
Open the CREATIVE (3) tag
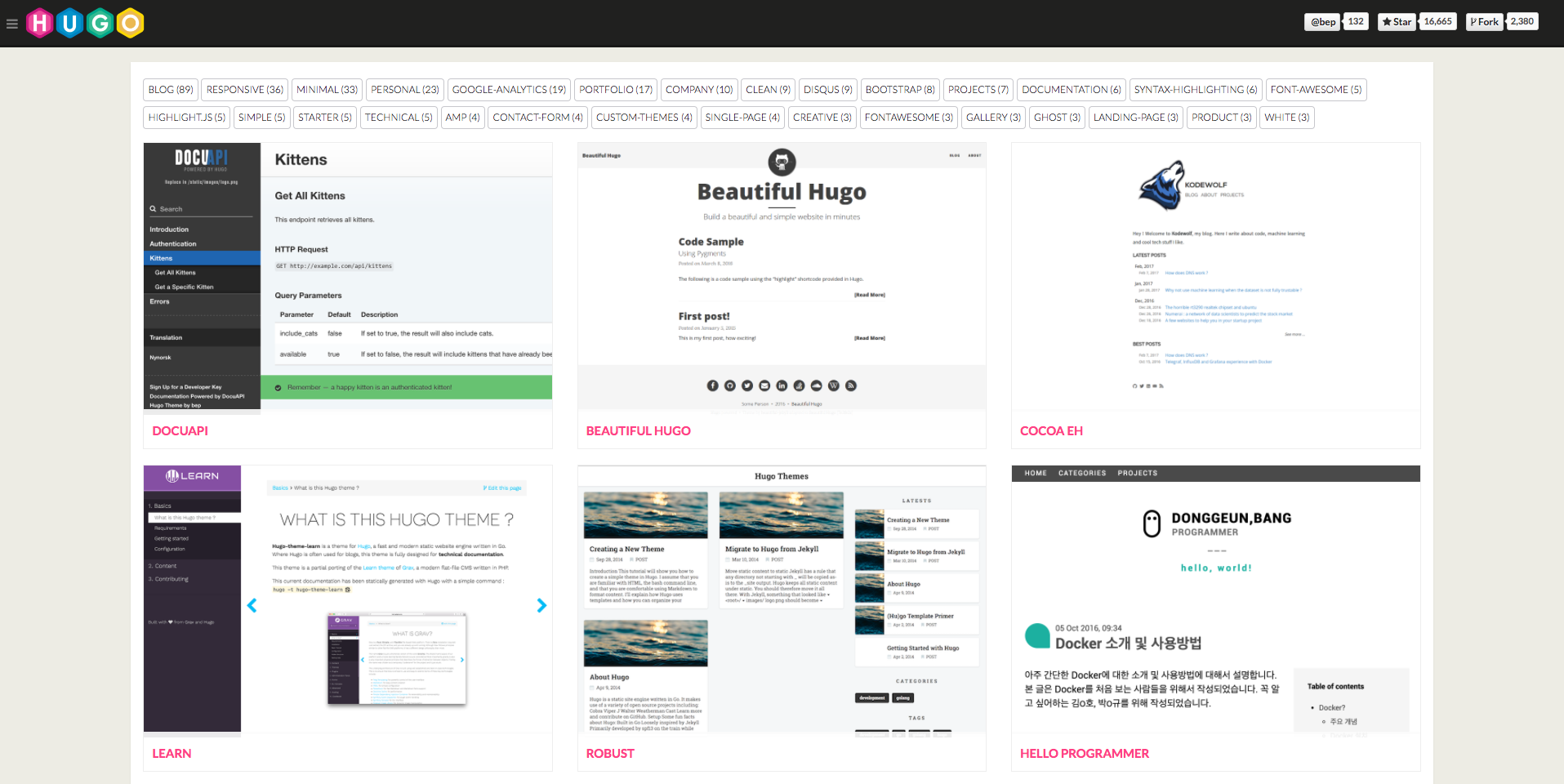pos(822,118)
